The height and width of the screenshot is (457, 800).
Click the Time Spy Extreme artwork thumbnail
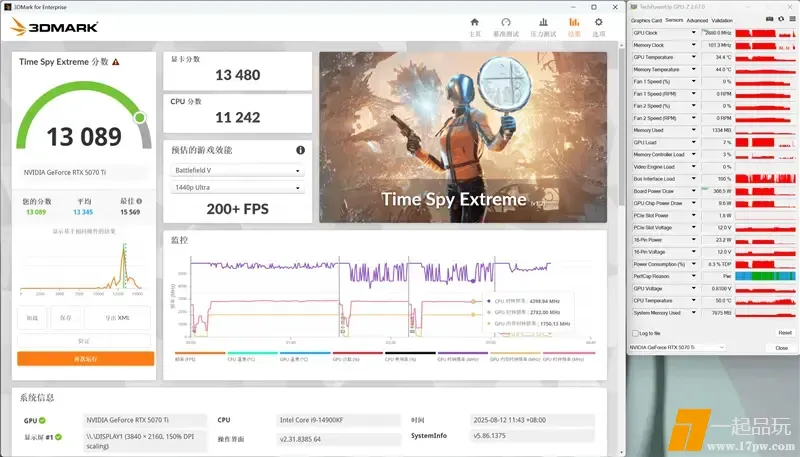463,137
